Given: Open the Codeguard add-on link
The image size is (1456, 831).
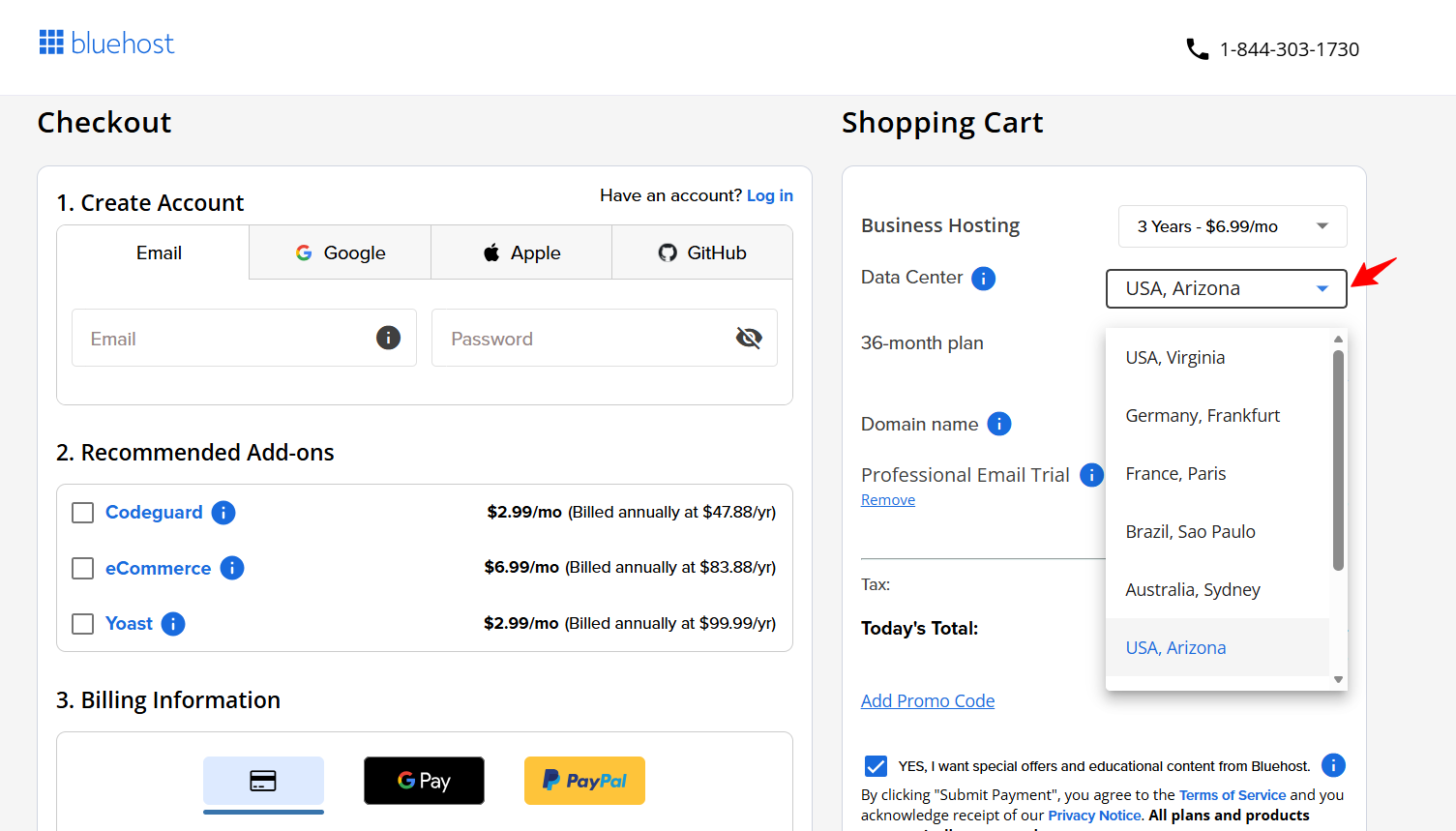Looking at the screenshot, I should [x=154, y=513].
